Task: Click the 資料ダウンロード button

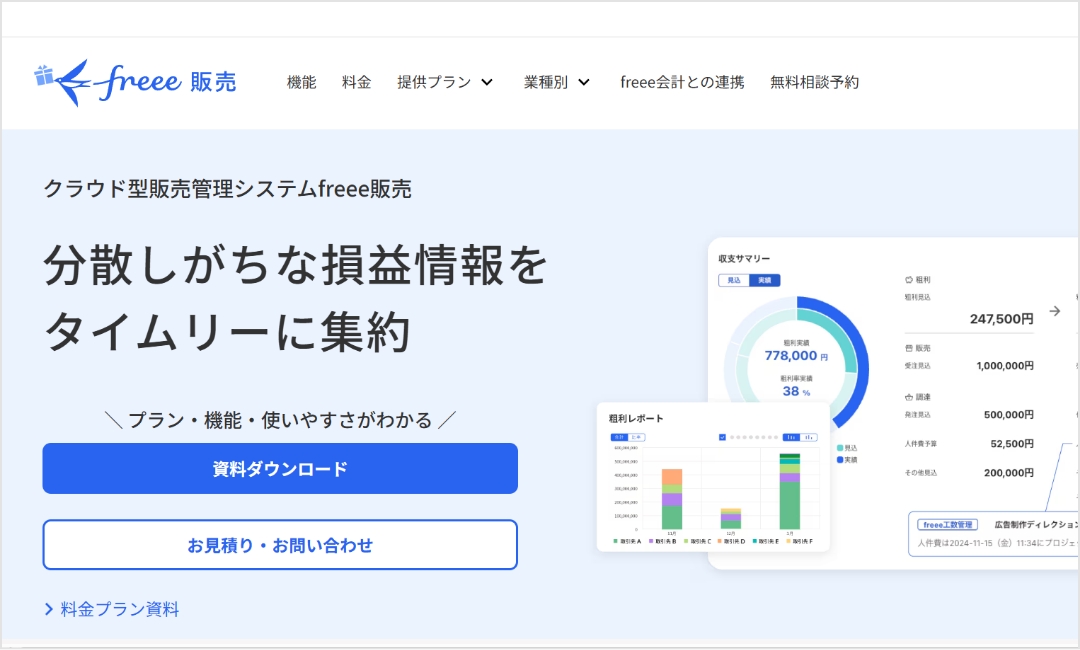Action: coord(280,468)
